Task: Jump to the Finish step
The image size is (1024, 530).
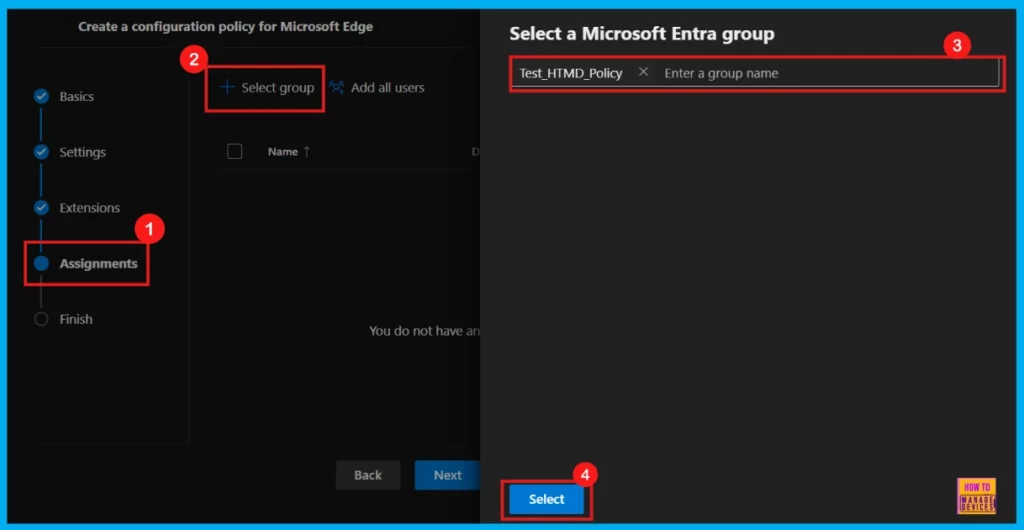Action: coord(76,319)
